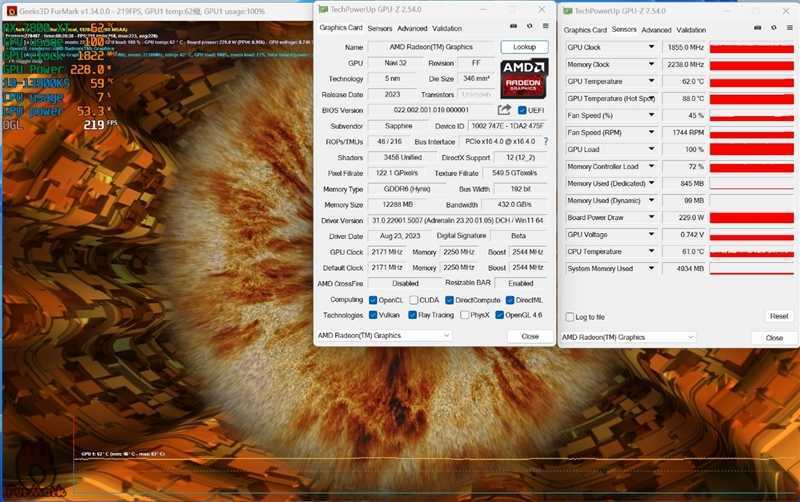Enable the Log to file checkbox
The width and height of the screenshot is (800, 502).
pos(570,317)
